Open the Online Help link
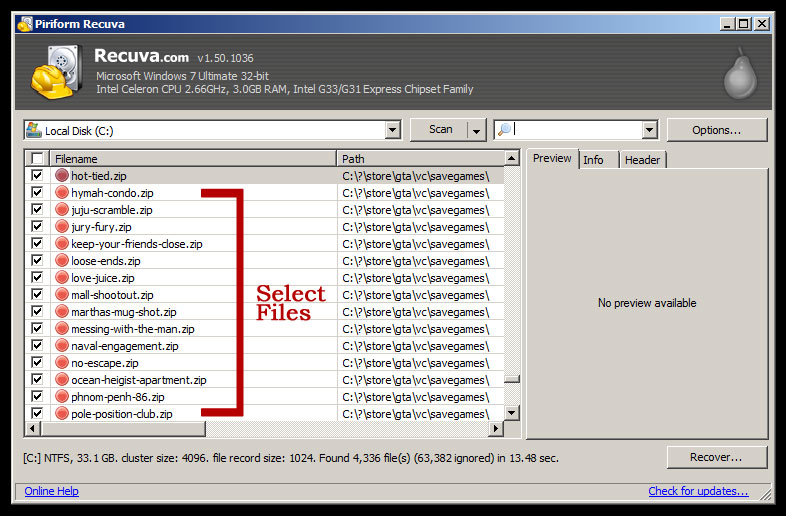Screen dimensions: 786x516 tap(52, 491)
